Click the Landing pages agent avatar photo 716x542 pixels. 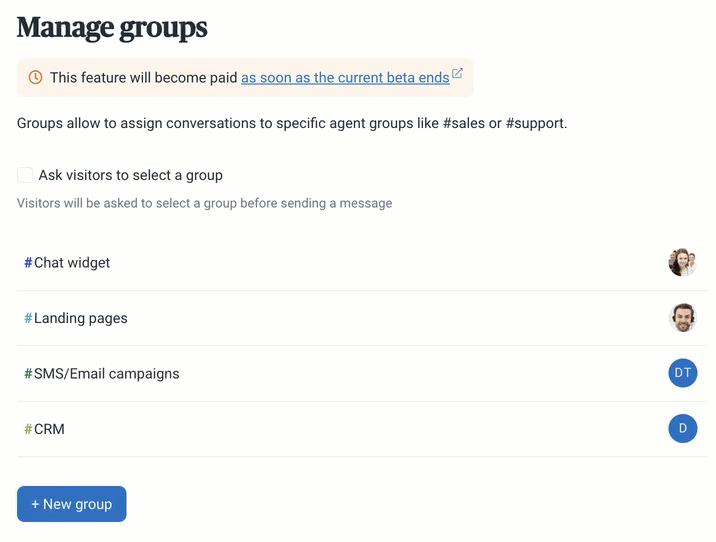click(682, 318)
